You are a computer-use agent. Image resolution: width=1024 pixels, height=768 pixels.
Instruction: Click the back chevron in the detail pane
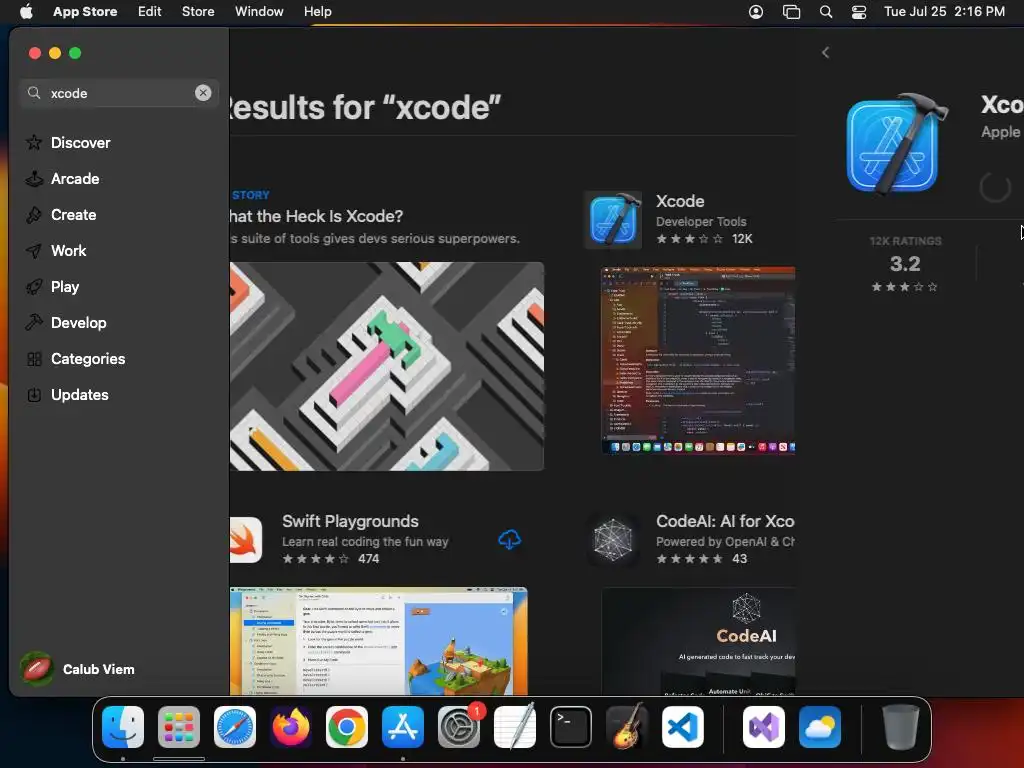(825, 52)
